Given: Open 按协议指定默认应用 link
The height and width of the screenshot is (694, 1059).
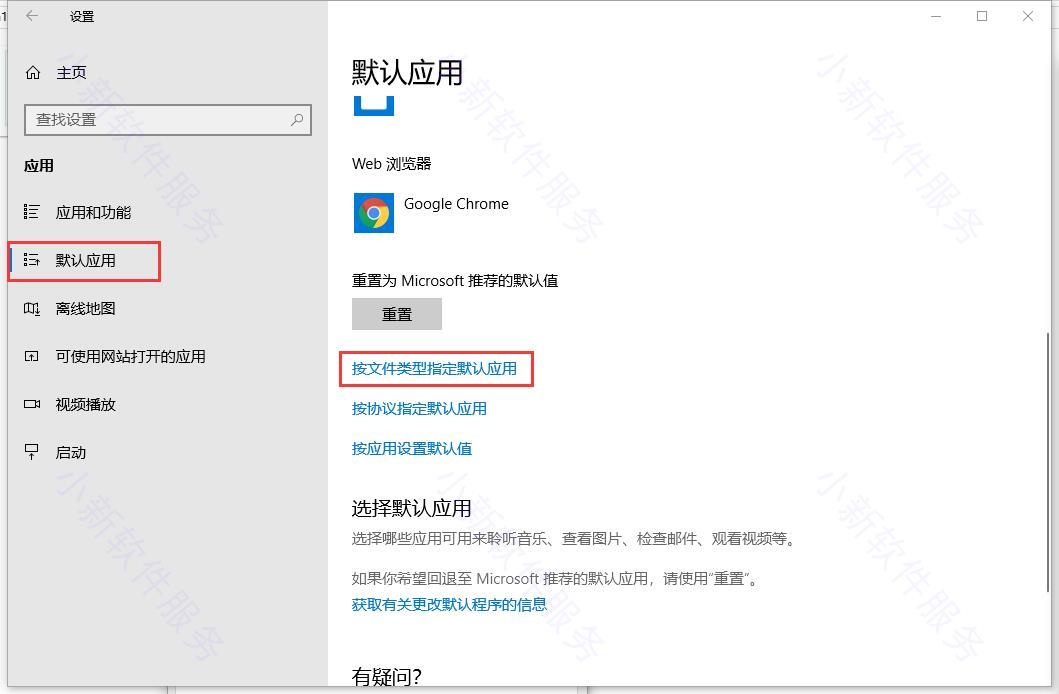Looking at the screenshot, I should [419, 408].
